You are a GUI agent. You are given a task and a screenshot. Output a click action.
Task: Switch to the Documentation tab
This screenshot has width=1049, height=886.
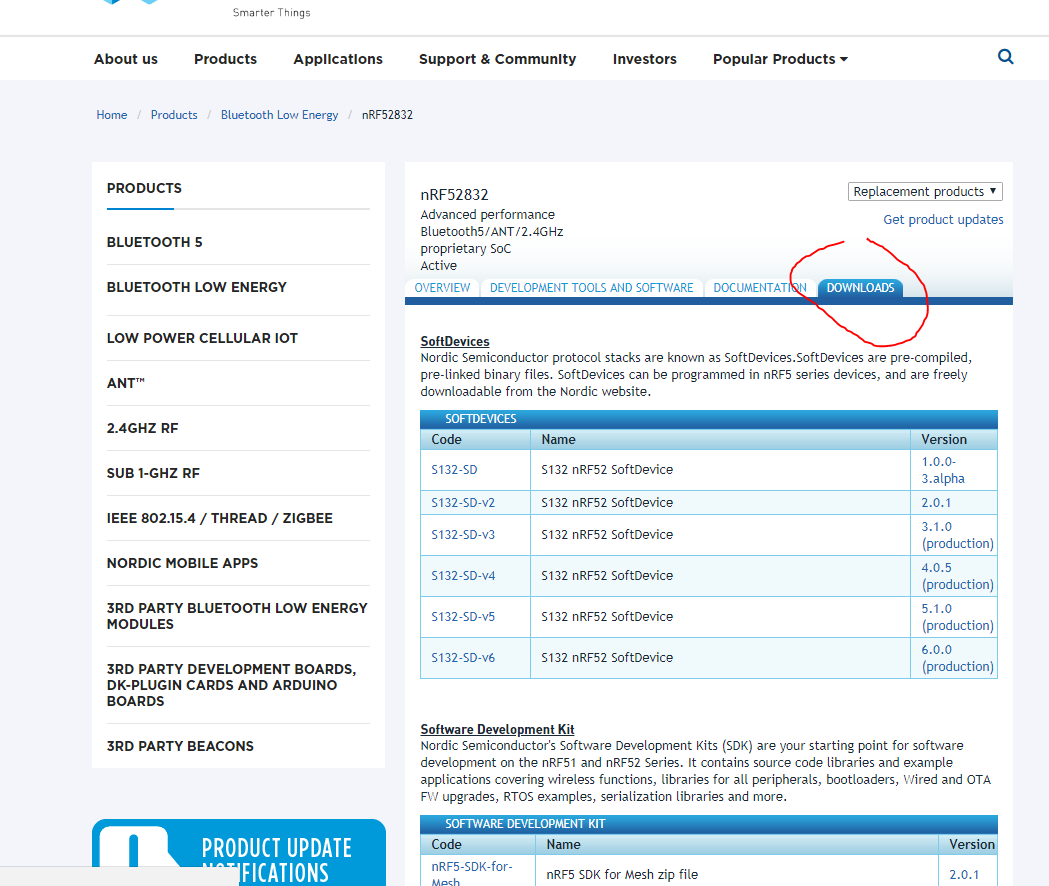760,288
